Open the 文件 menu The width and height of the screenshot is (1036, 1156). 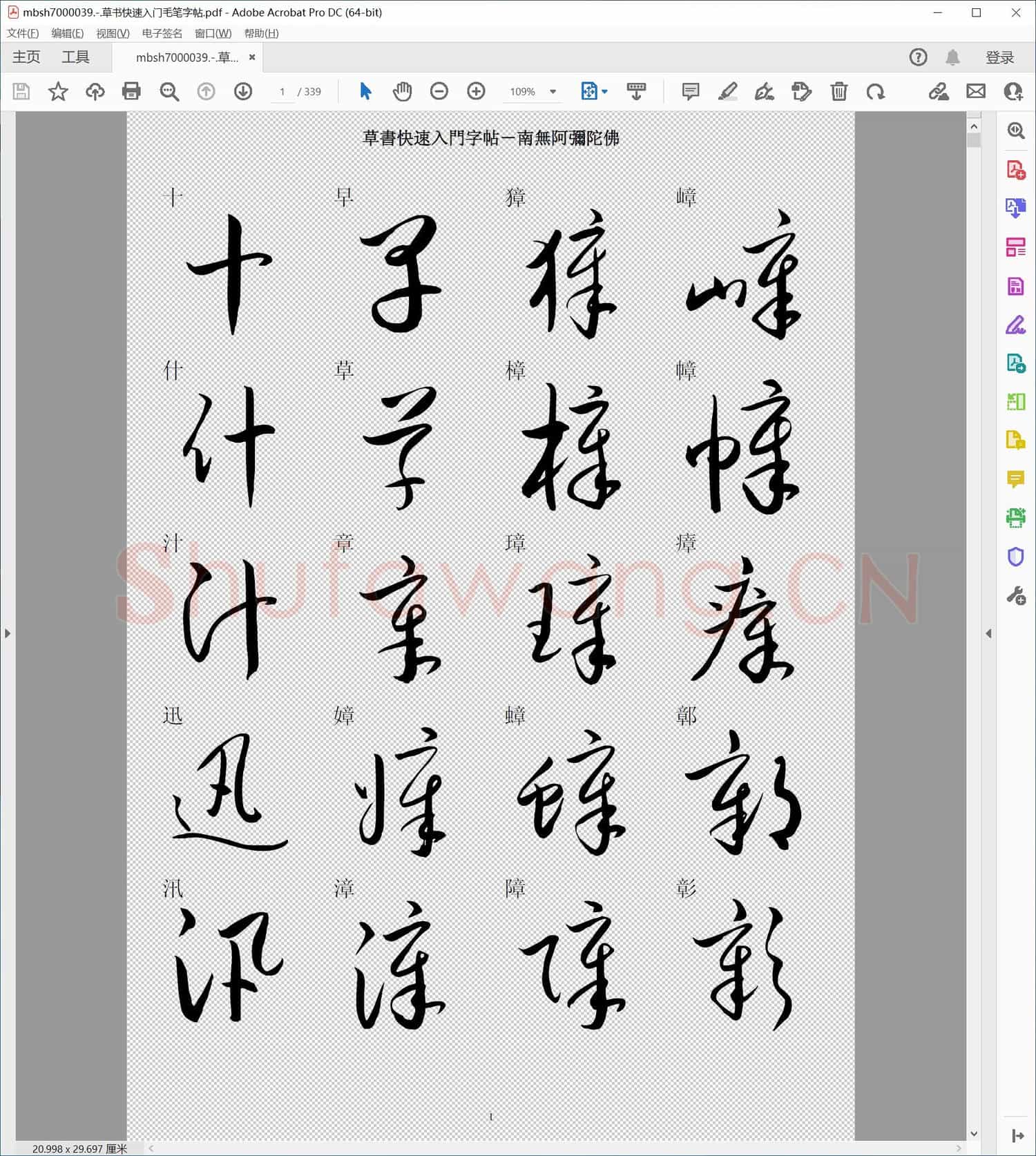(x=23, y=33)
